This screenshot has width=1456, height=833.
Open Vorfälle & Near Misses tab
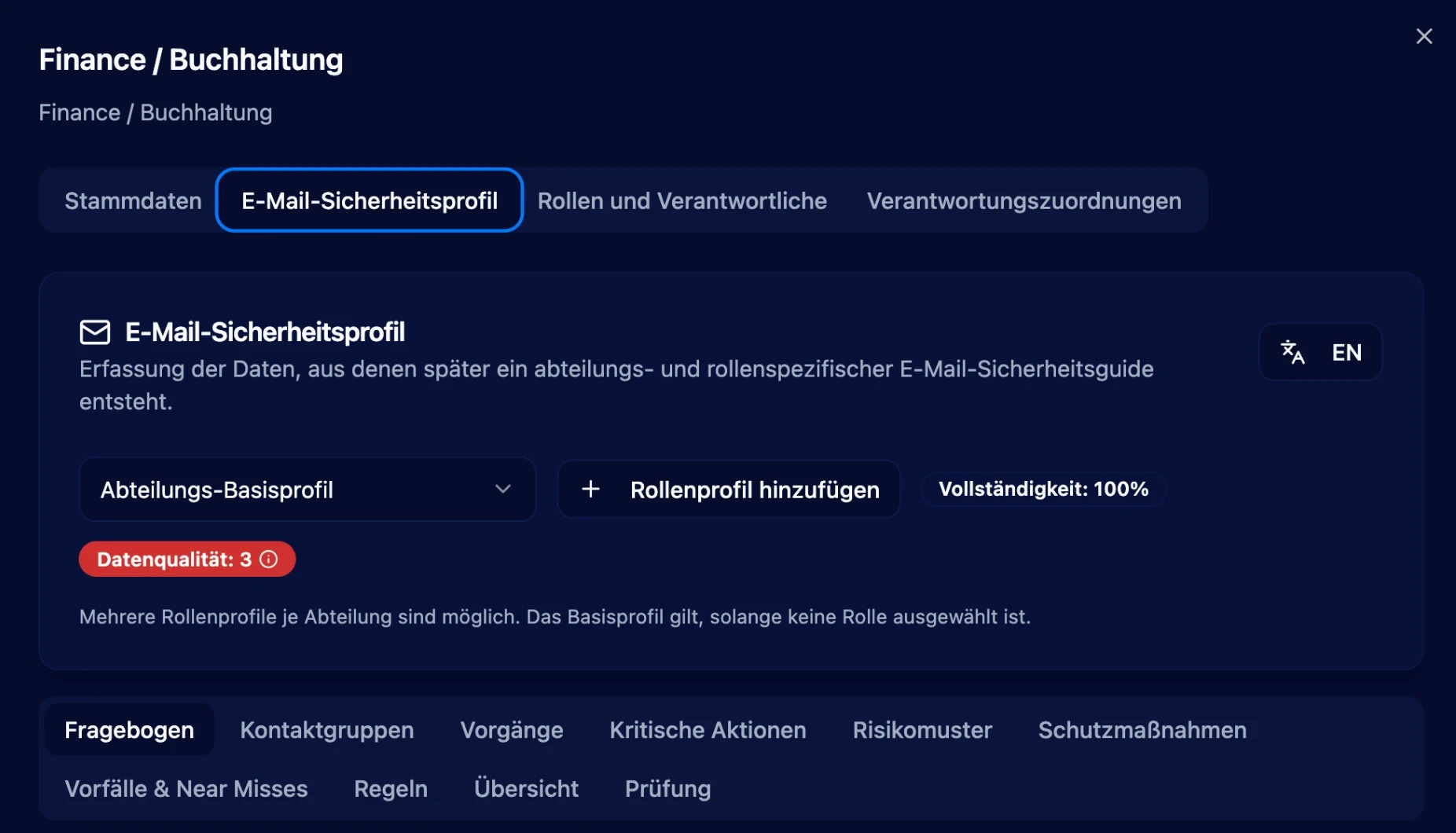tap(186, 788)
